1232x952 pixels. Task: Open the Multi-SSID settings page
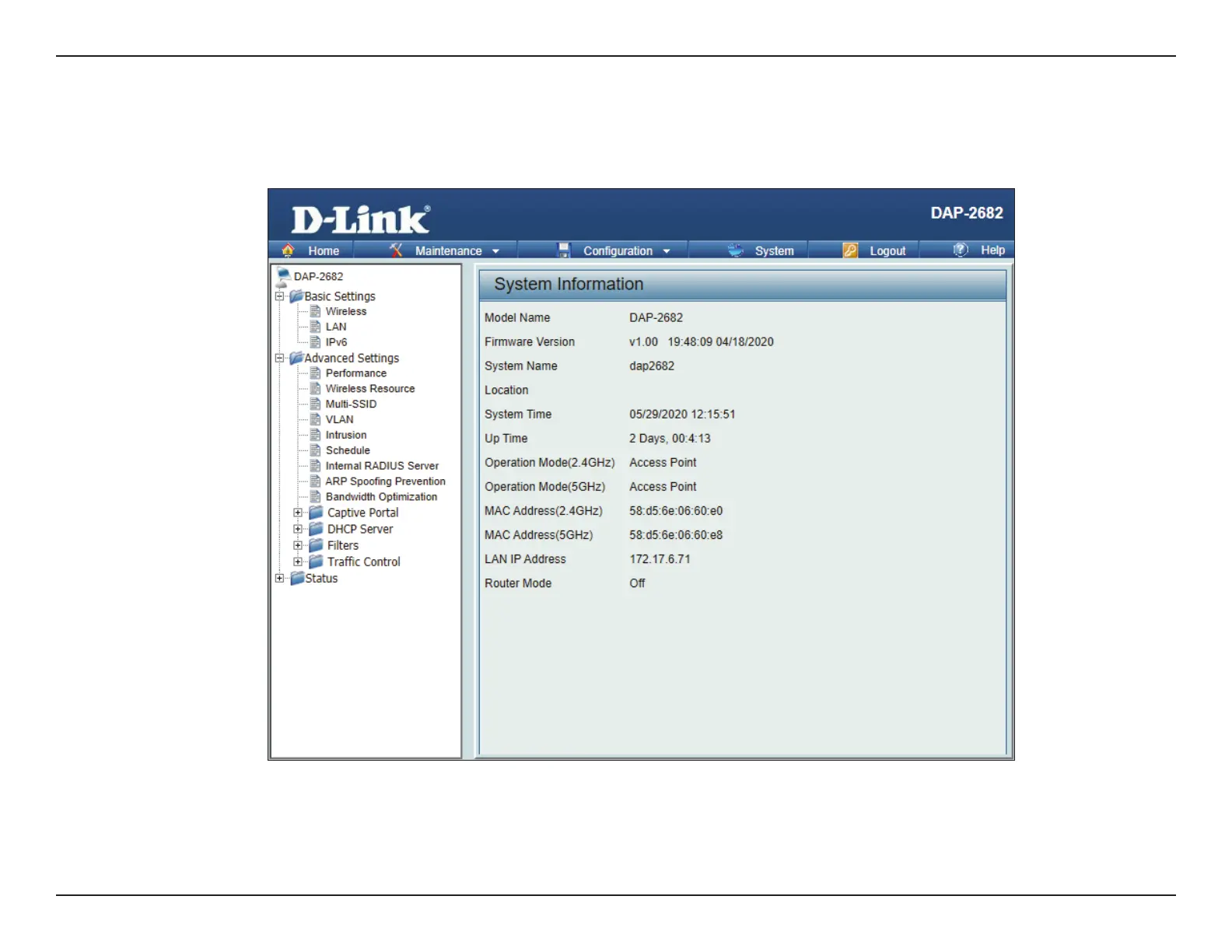pyautogui.click(x=351, y=404)
